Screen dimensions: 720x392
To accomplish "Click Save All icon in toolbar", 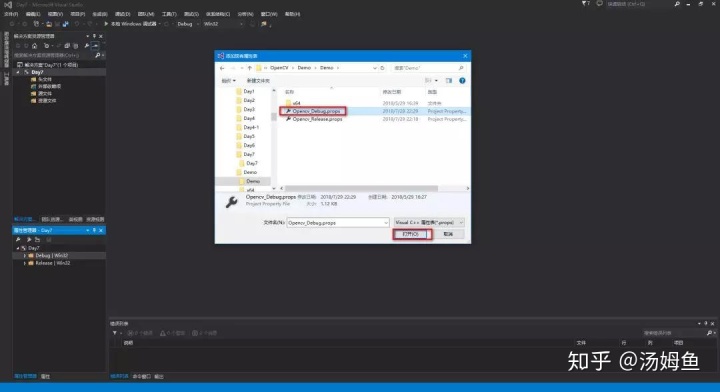I will tap(65, 24).
